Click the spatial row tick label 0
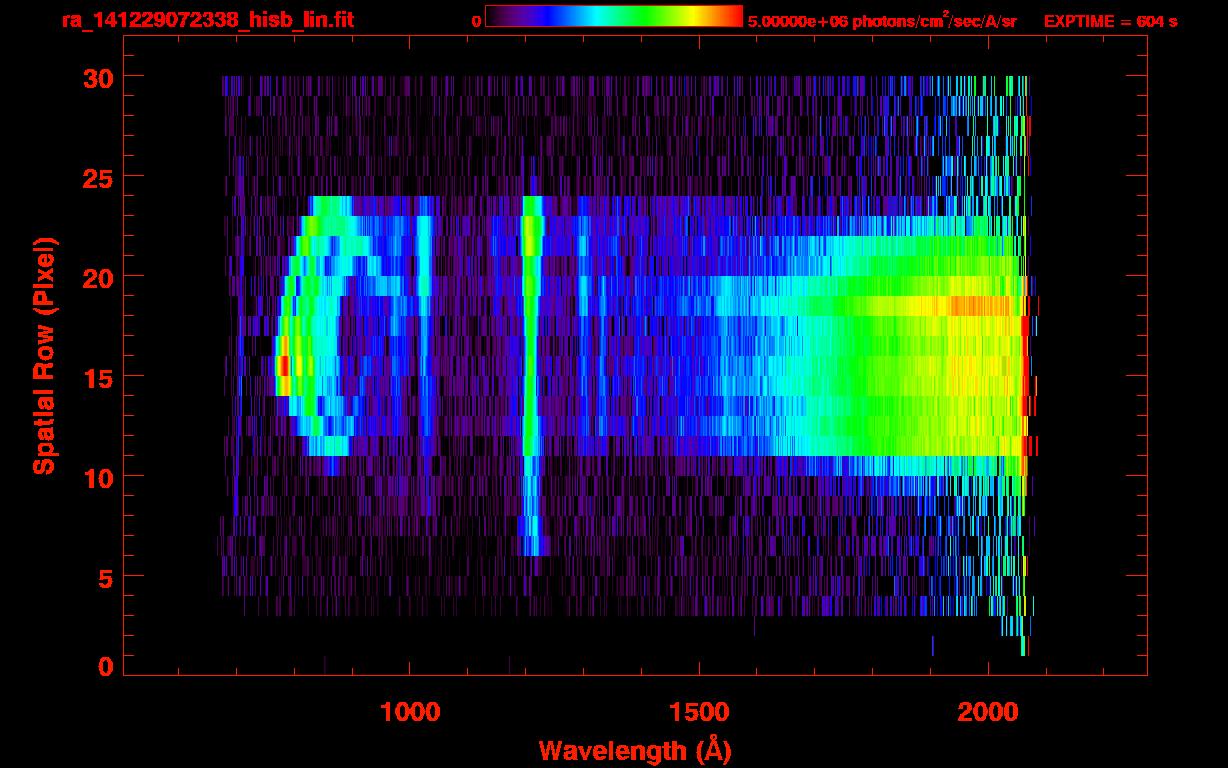This screenshot has width=1228, height=768. pyautogui.click(x=105, y=666)
